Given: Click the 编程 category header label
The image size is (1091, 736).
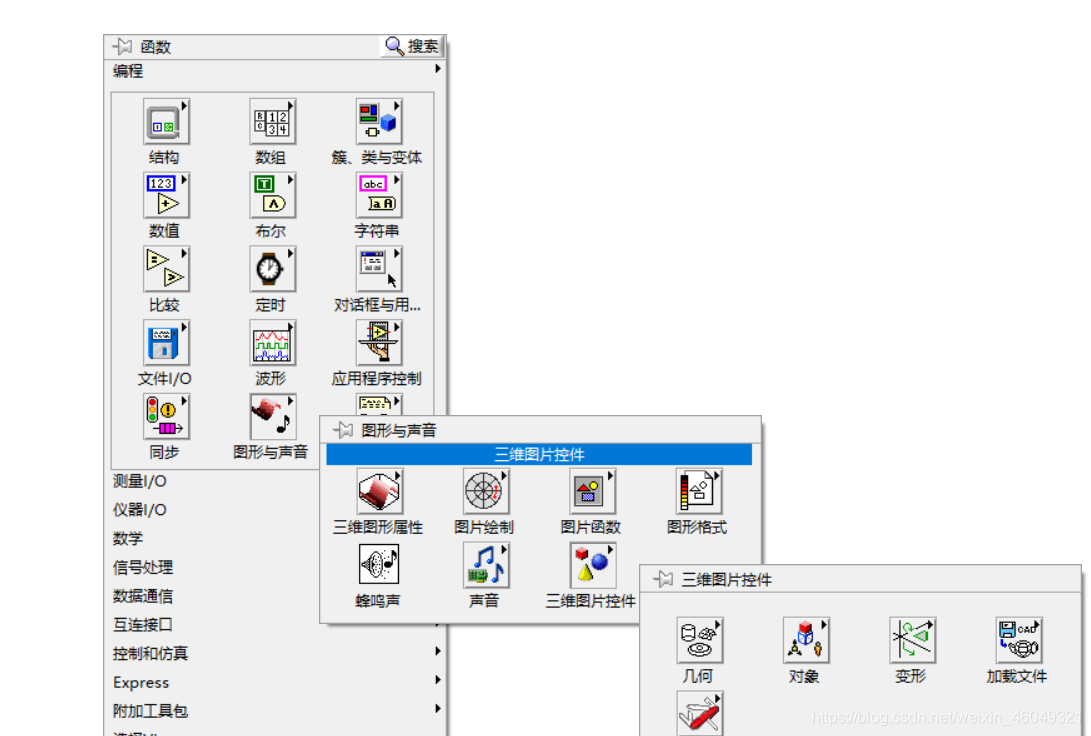Looking at the screenshot, I should 128,71.
